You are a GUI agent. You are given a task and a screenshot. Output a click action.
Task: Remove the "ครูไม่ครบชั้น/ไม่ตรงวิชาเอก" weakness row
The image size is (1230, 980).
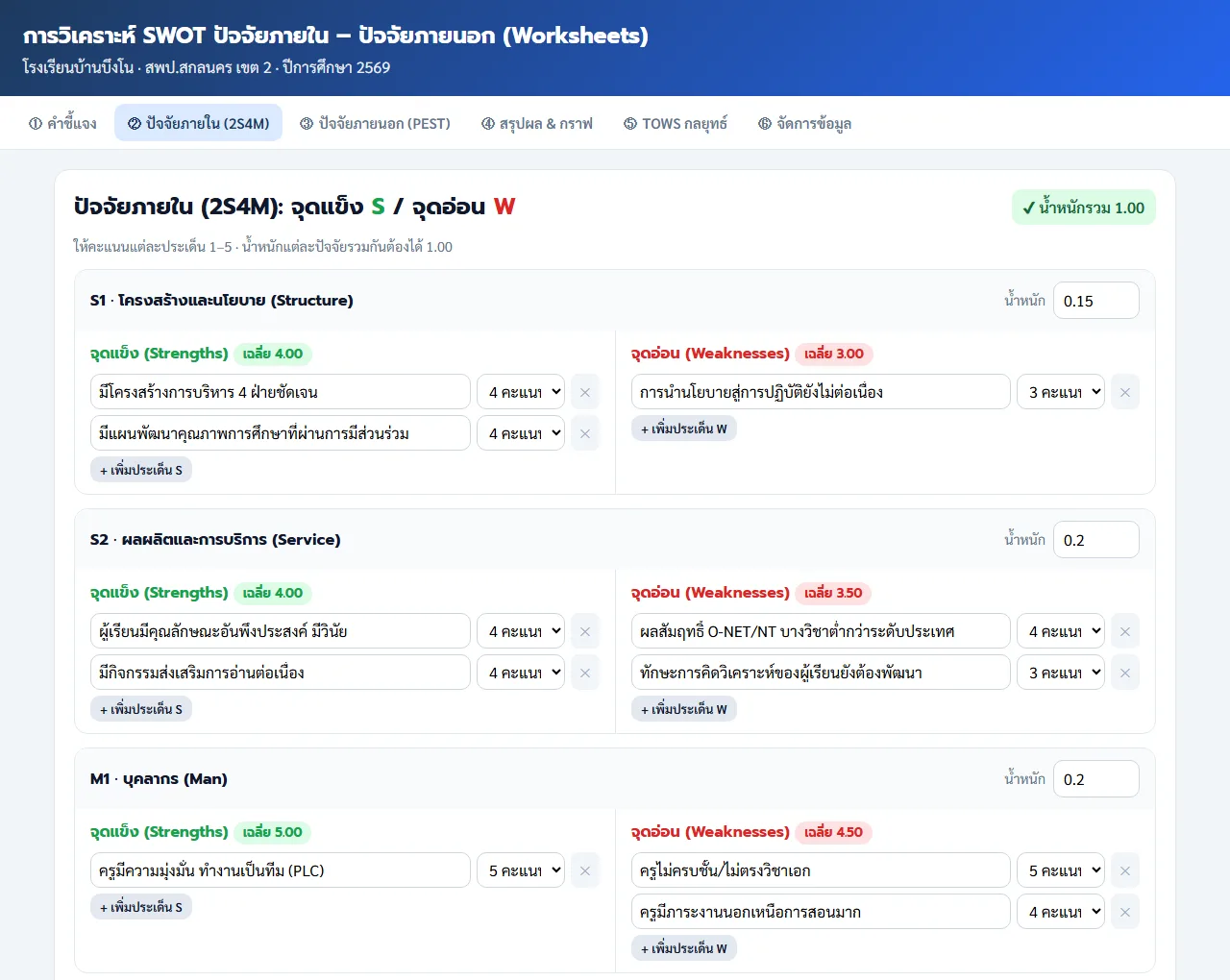pyautogui.click(x=1124, y=870)
